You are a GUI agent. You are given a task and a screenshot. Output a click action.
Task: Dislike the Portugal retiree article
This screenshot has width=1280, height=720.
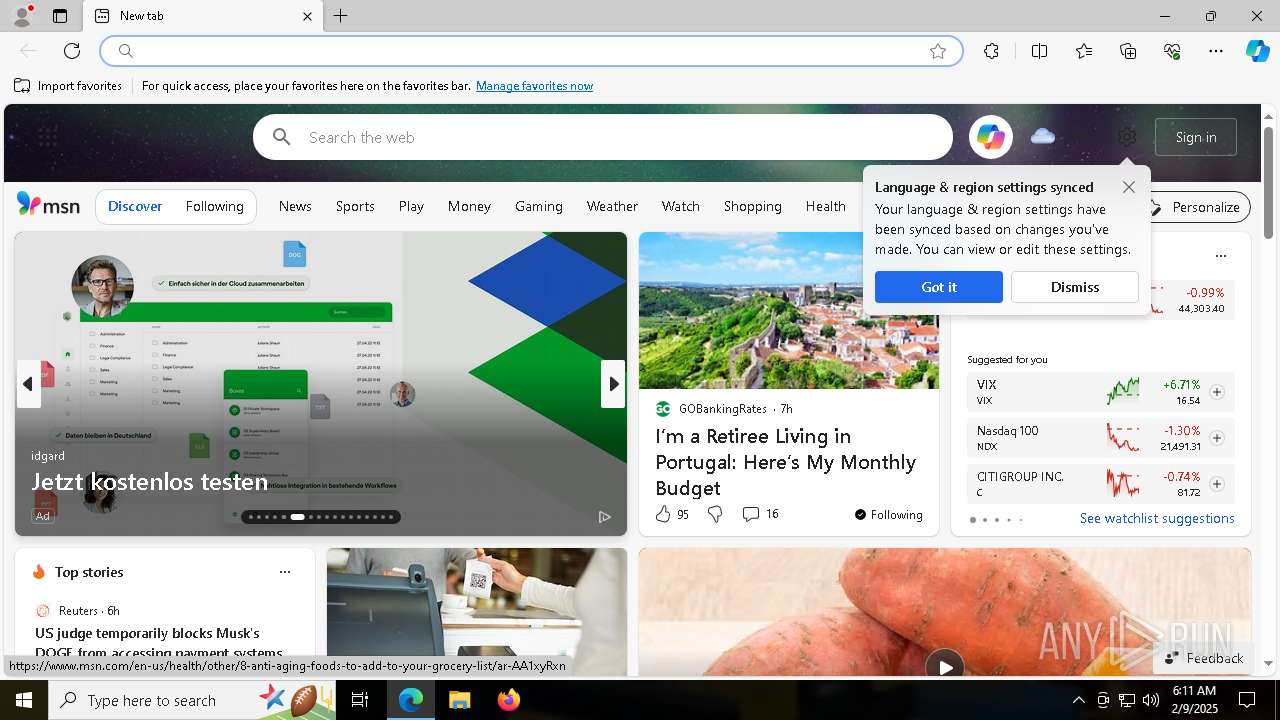click(x=715, y=514)
